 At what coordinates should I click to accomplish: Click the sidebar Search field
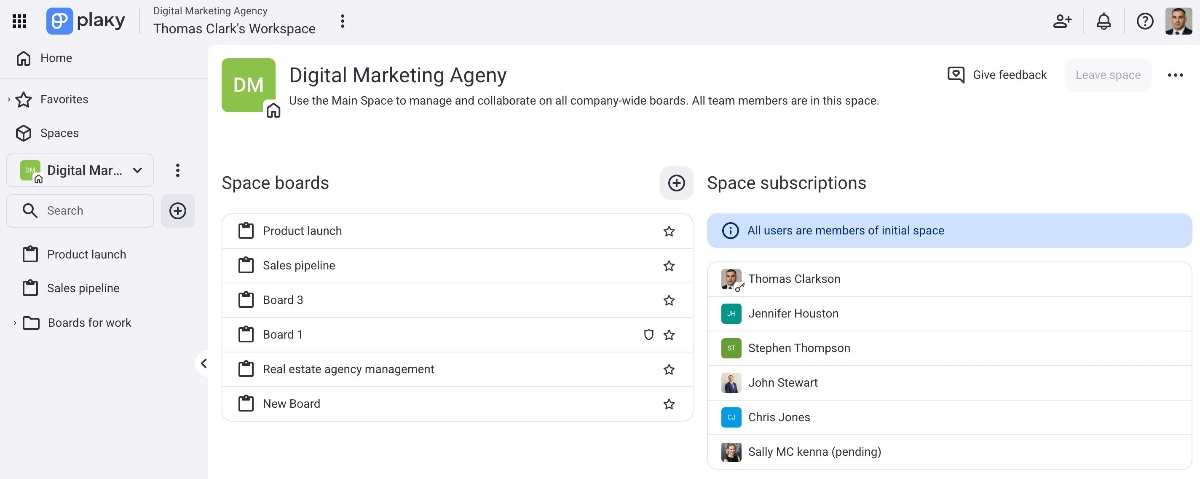pyautogui.click(x=90, y=211)
